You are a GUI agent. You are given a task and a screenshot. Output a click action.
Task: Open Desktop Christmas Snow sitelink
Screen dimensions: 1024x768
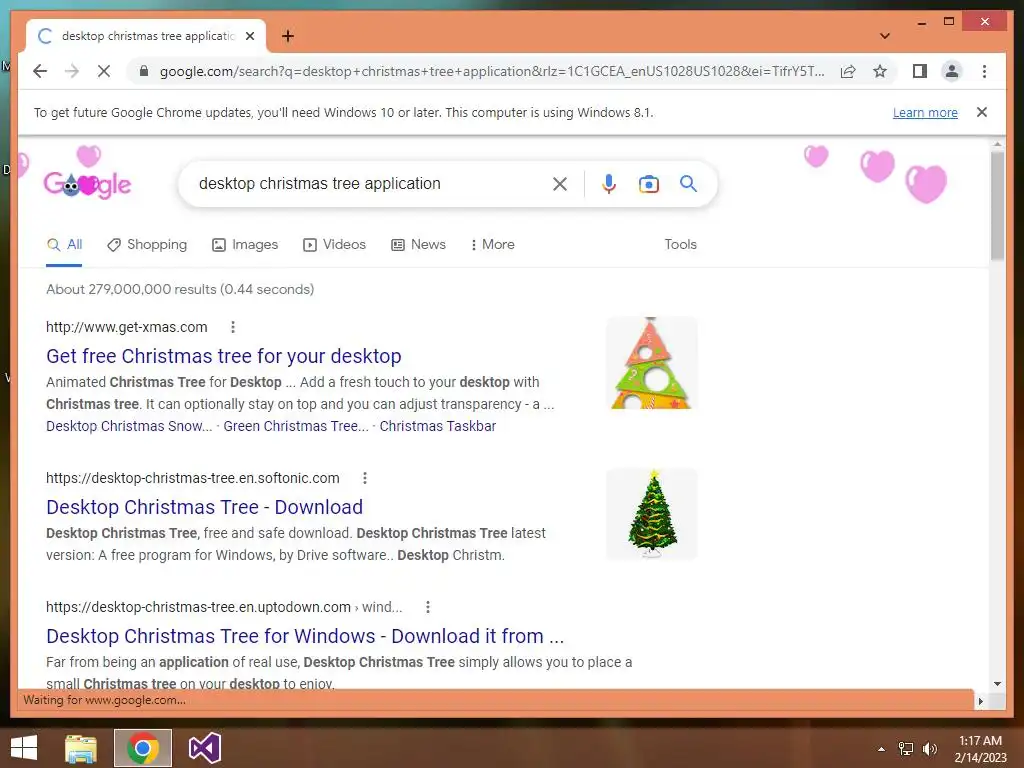click(x=129, y=426)
